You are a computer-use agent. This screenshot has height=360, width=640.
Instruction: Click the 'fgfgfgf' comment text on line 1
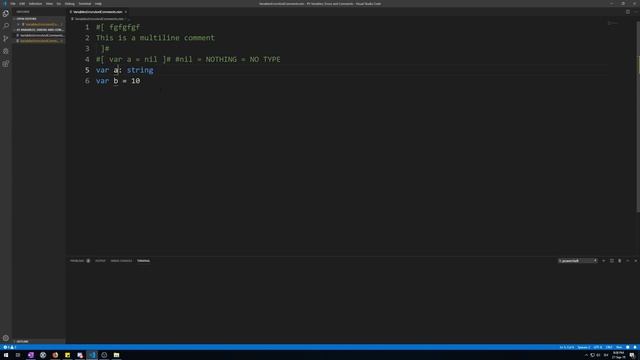coord(124,27)
